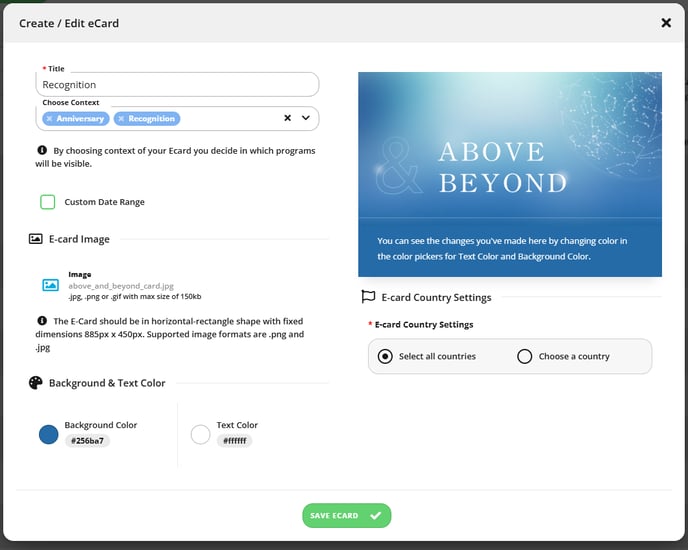Click the above_and_beyond_card.jpg file name

tap(121, 286)
